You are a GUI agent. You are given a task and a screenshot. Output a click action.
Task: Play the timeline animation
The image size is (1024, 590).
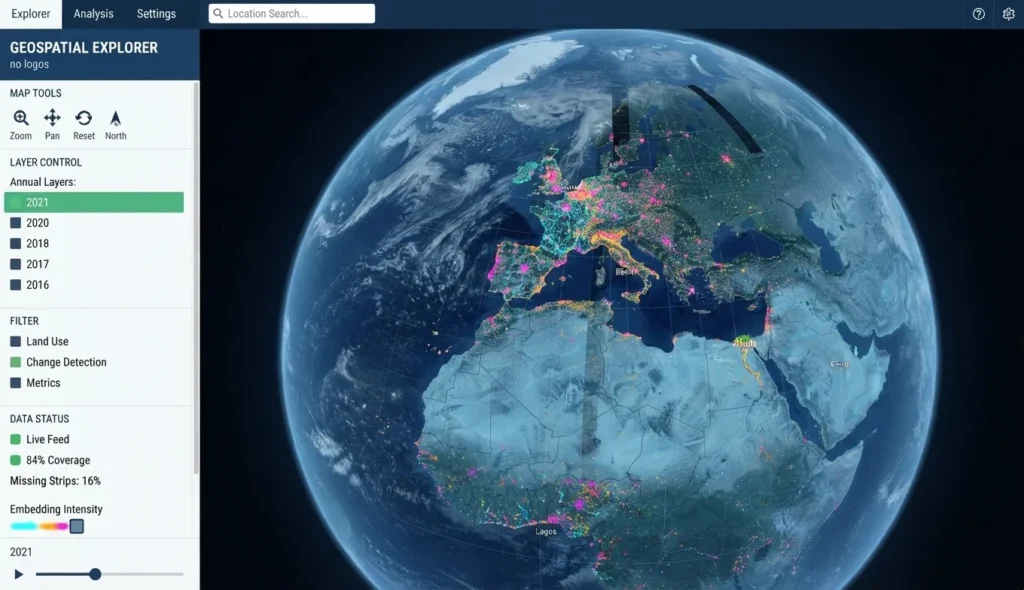(x=18, y=574)
